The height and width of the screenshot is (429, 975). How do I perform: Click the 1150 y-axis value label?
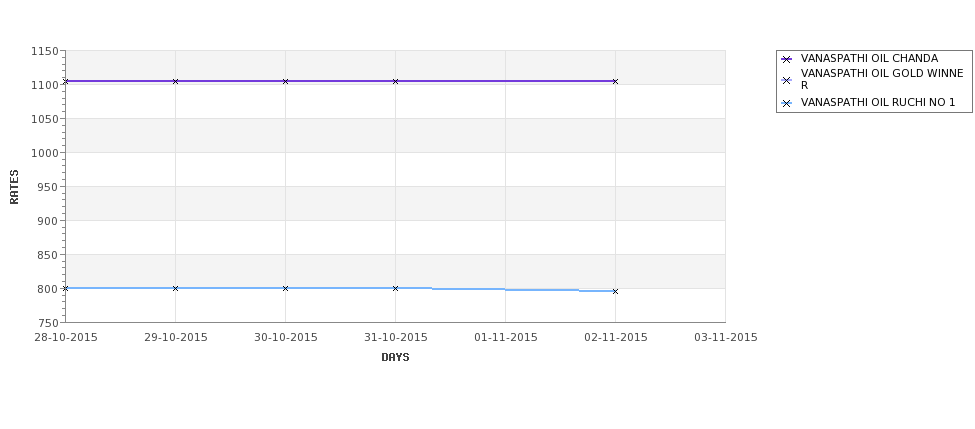pyautogui.click(x=45, y=52)
